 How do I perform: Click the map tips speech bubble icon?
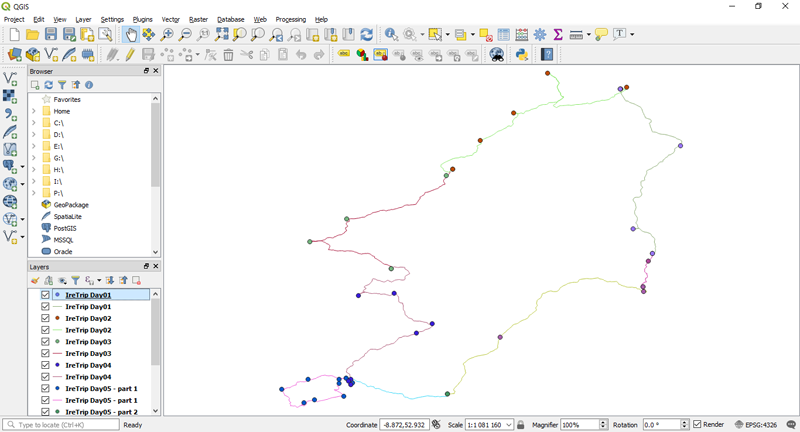point(601,34)
